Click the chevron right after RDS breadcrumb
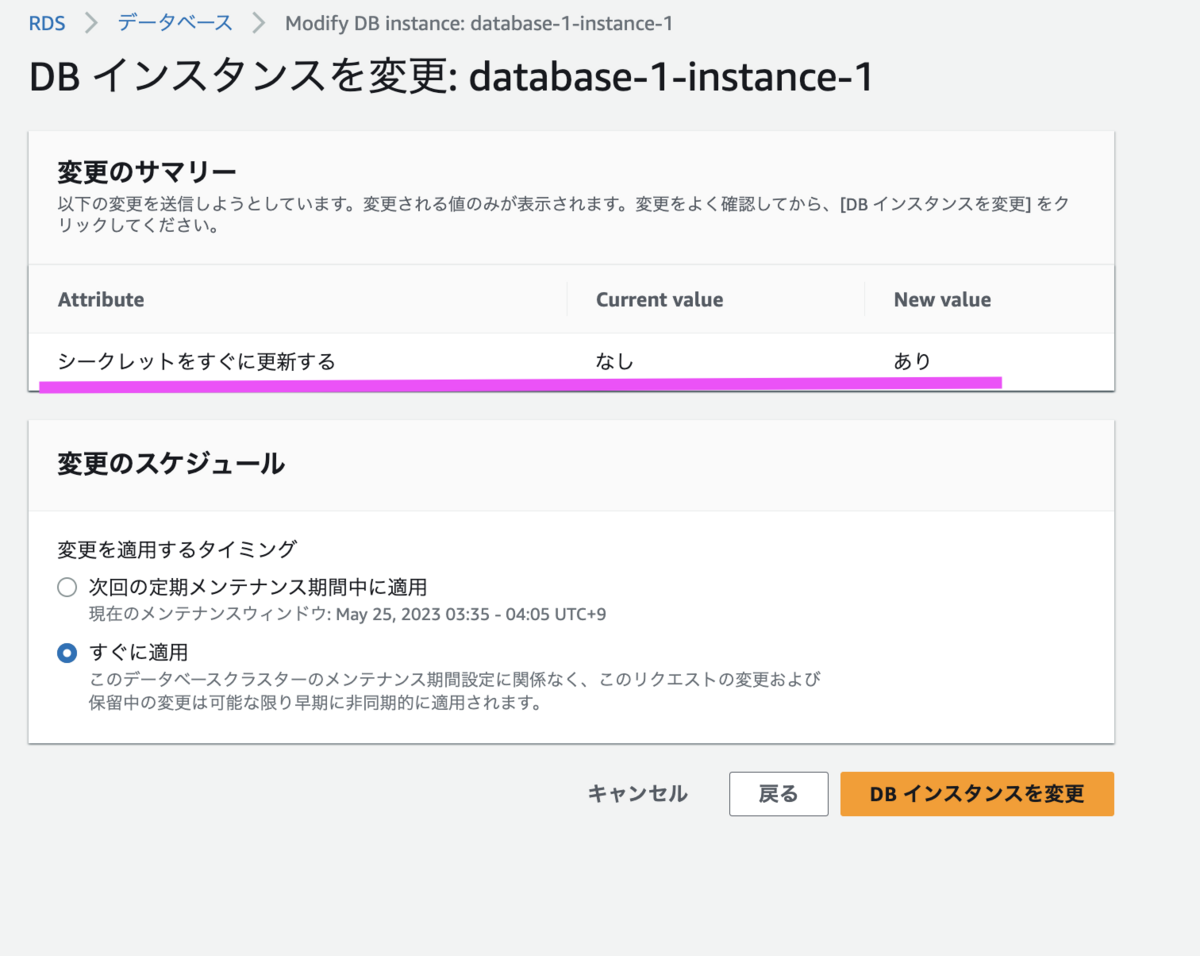1200x956 pixels. (92, 23)
